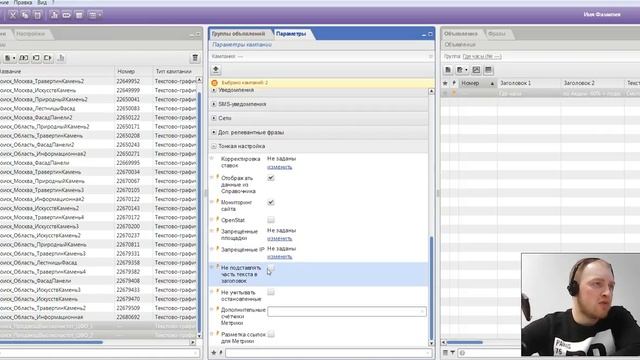The height and width of the screenshot is (360, 640).
Task: Open the Вид menu
Action: point(42,2)
